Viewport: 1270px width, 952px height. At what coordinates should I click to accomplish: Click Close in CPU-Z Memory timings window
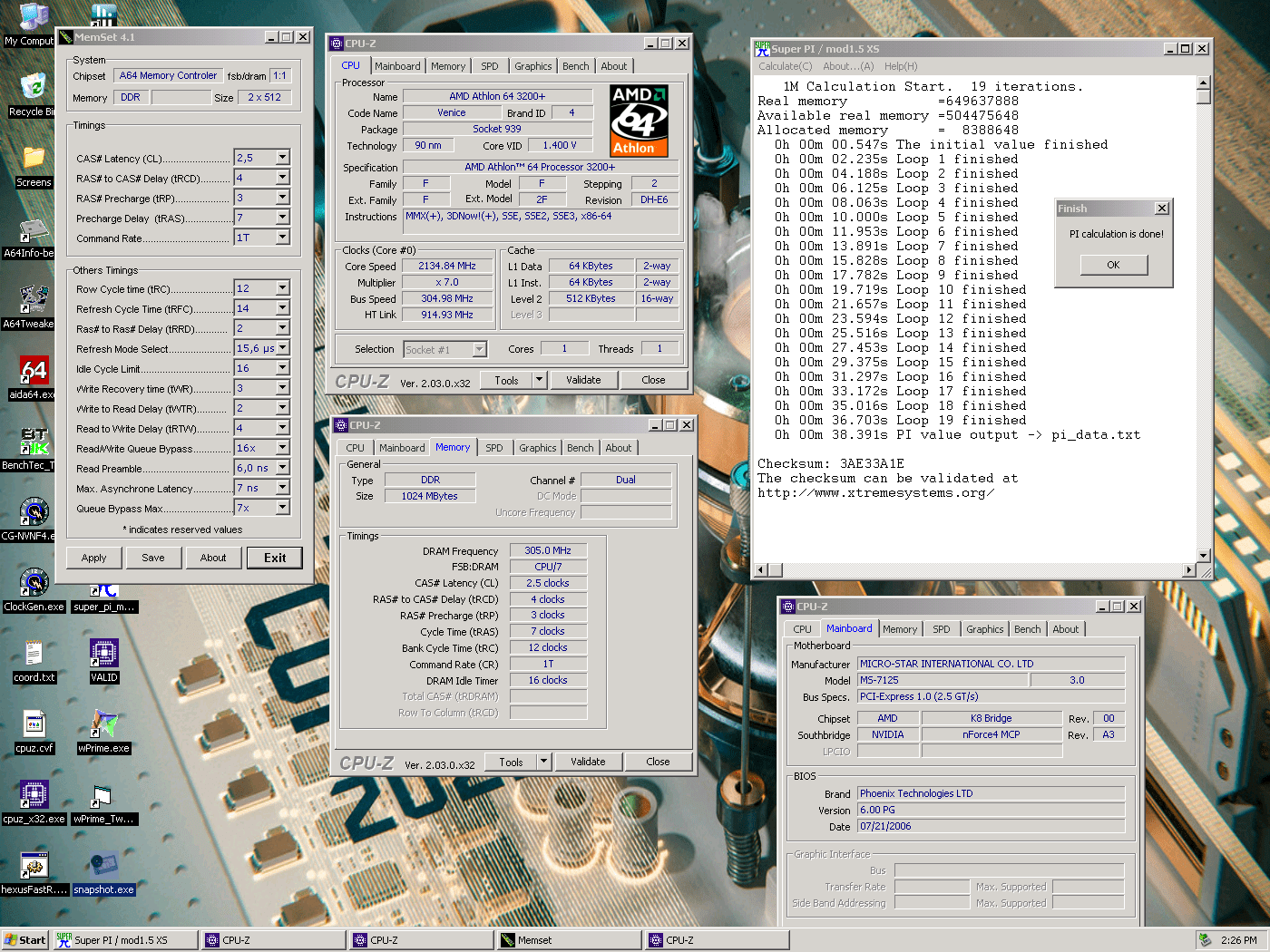[x=659, y=762]
